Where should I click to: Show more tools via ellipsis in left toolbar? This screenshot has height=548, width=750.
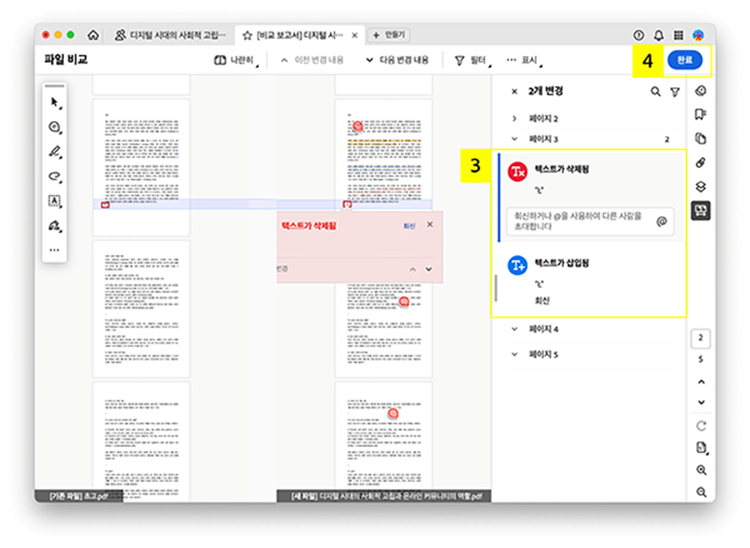coord(55,250)
